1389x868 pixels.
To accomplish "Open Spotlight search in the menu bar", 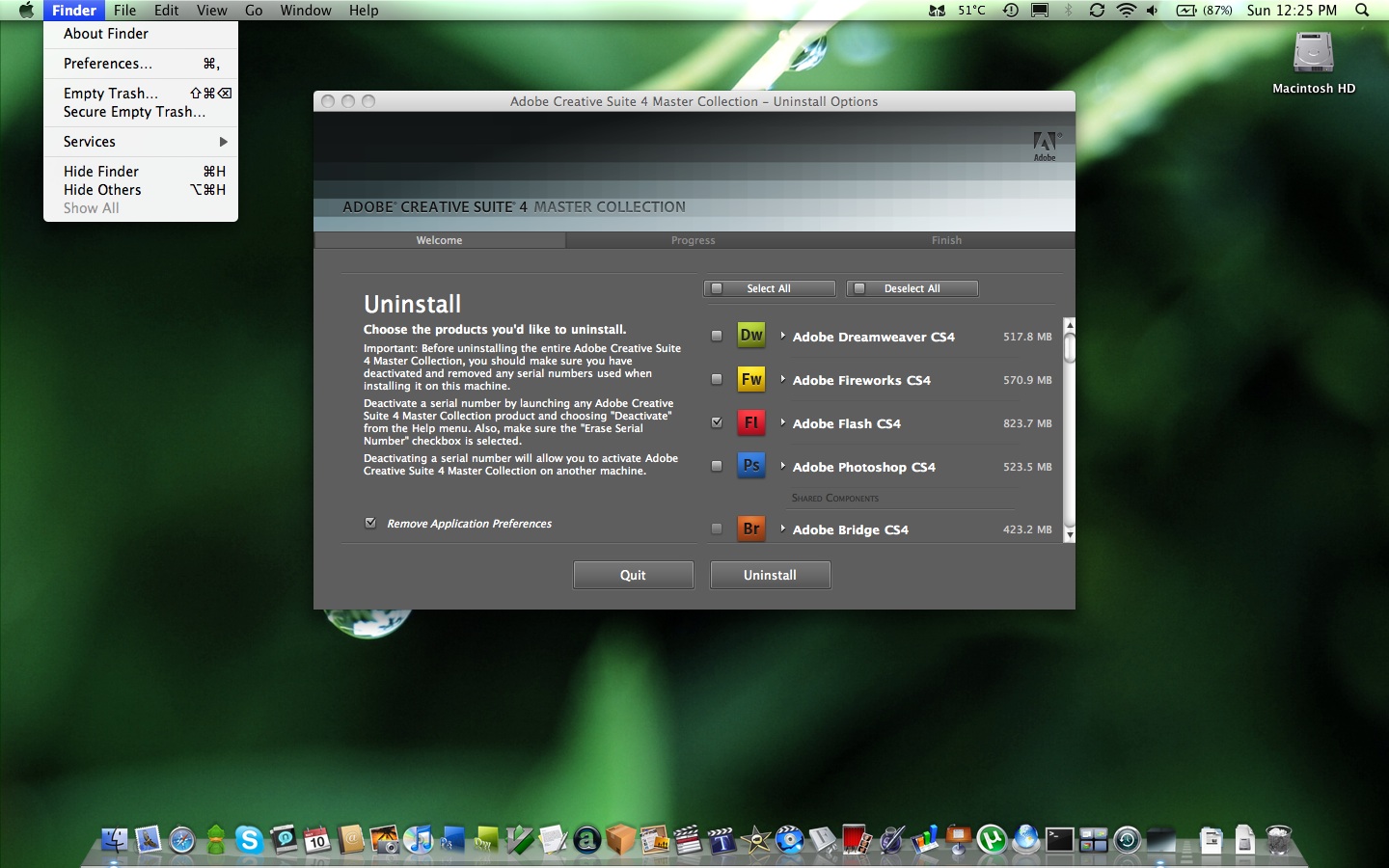I will pyautogui.click(x=1362, y=11).
